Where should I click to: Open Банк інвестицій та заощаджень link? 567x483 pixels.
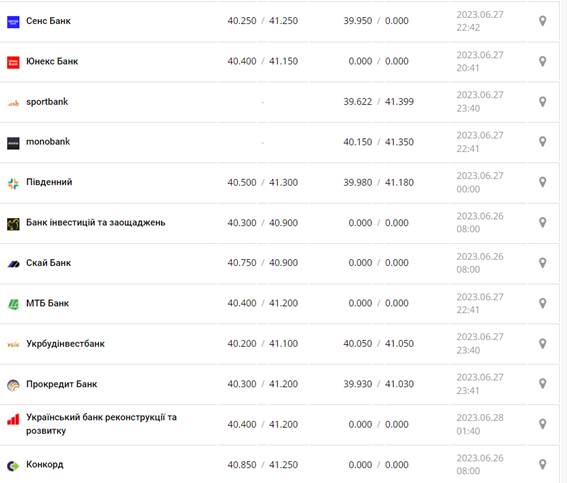95,222
